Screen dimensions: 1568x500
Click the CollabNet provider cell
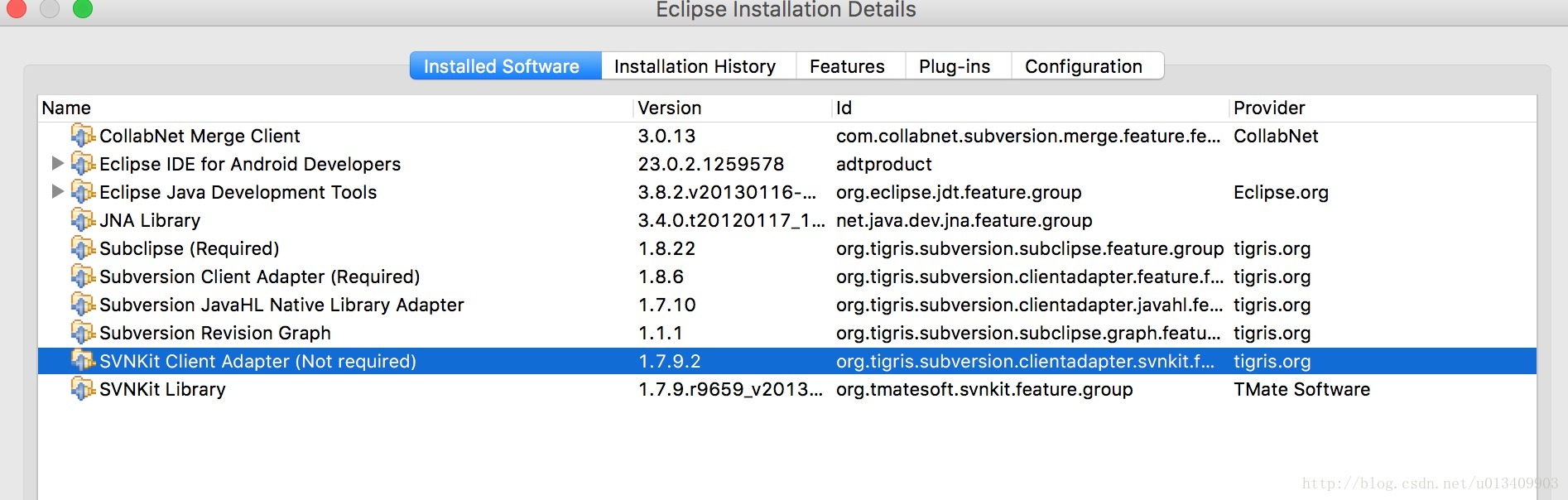click(x=1276, y=136)
